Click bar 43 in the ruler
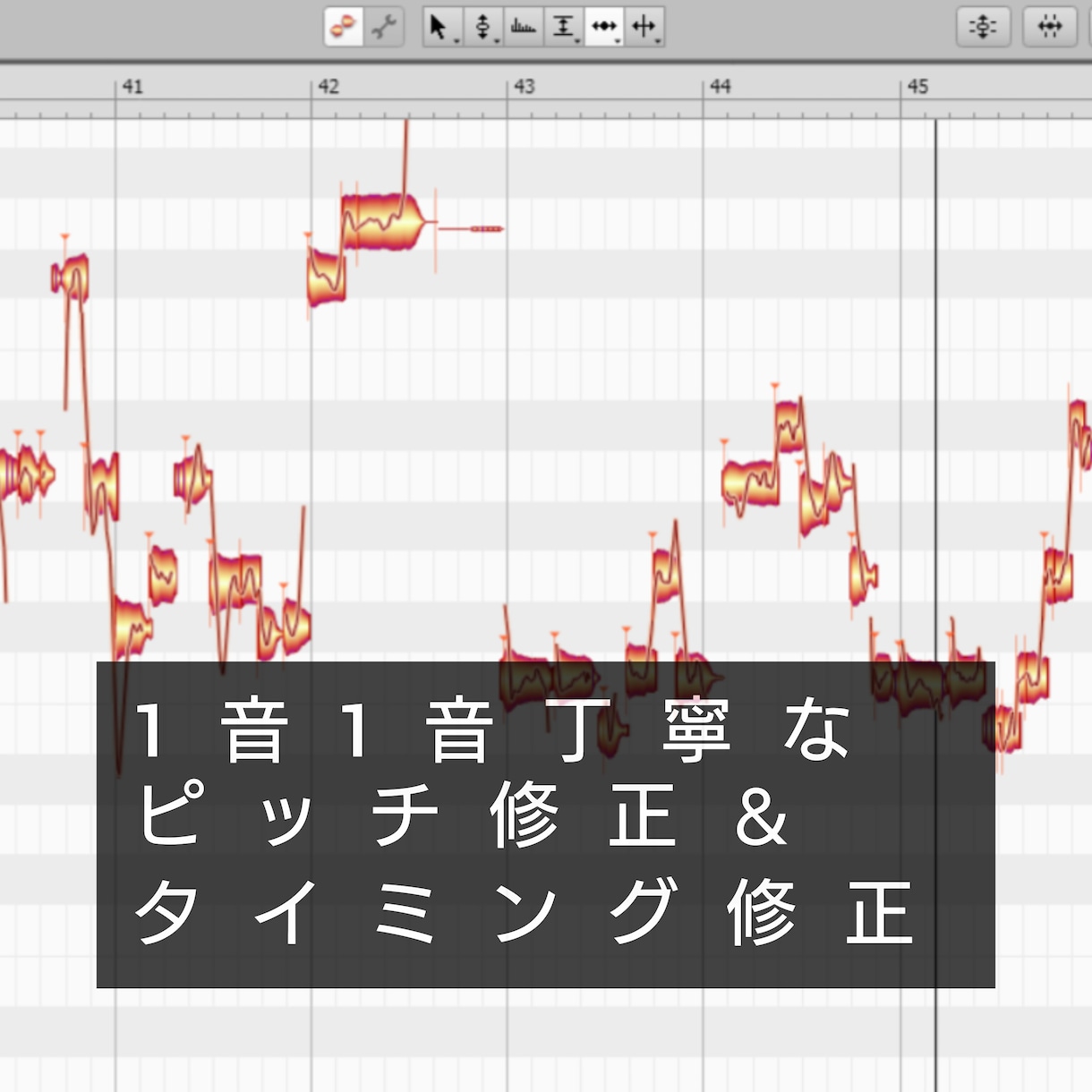This screenshot has width=1092, height=1092. (x=525, y=87)
